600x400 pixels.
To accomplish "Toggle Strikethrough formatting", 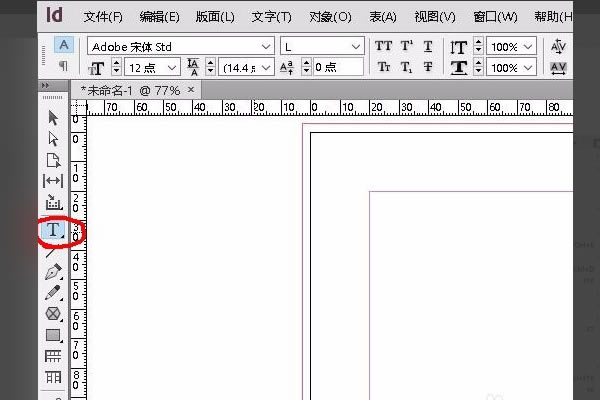I will tap(428, 67).
